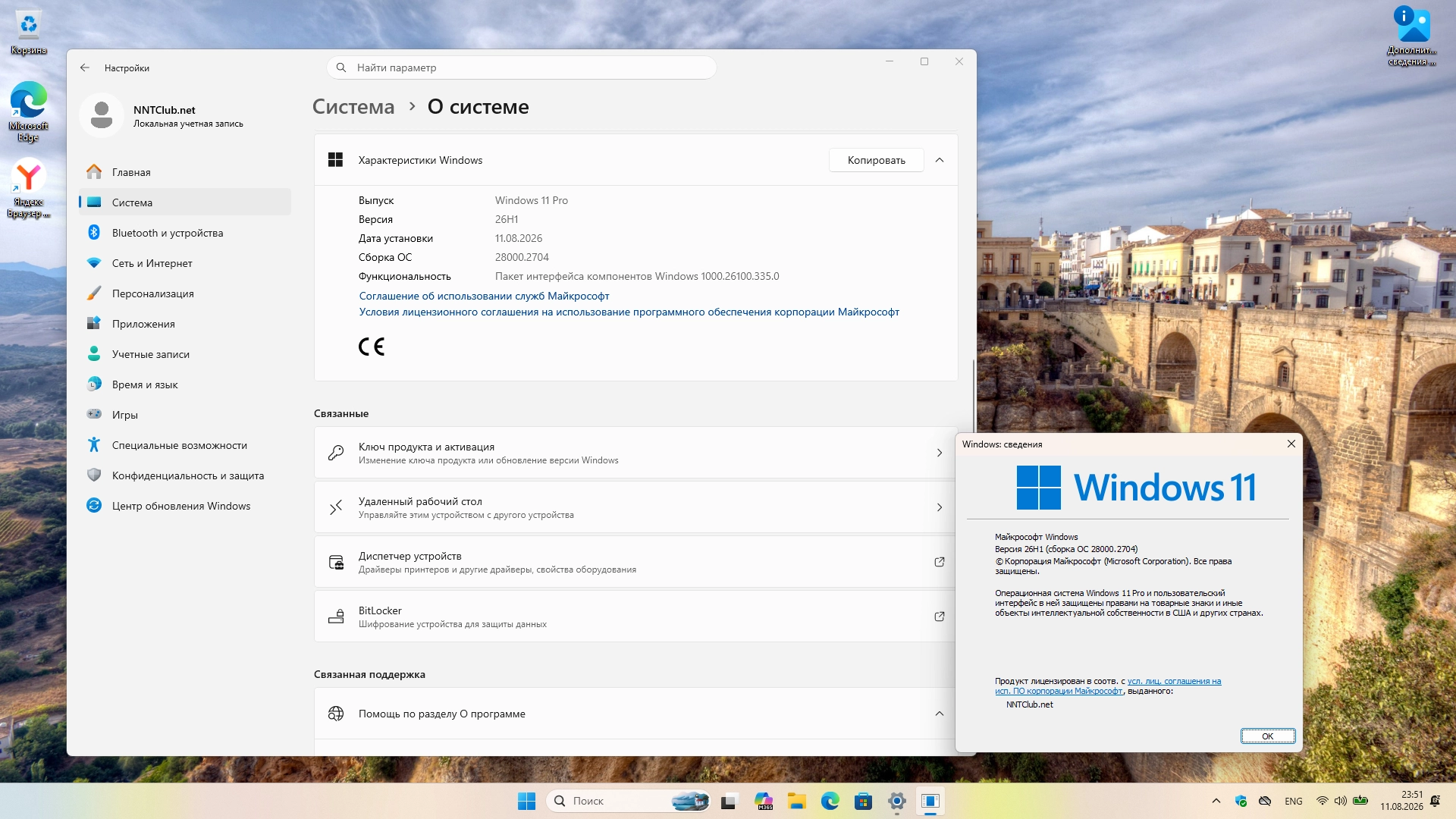Click the install date 11.08.2026 value

(519, 238)
